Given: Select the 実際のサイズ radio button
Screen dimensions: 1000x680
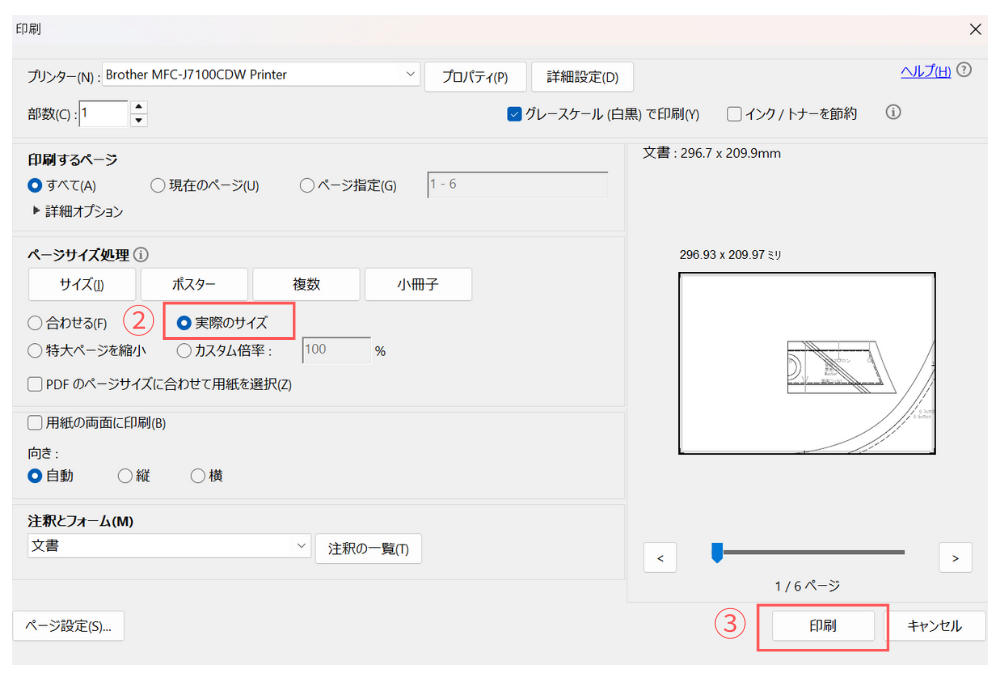Looking at the screenshot, I should pyautogui.click(x=184, y=323).
